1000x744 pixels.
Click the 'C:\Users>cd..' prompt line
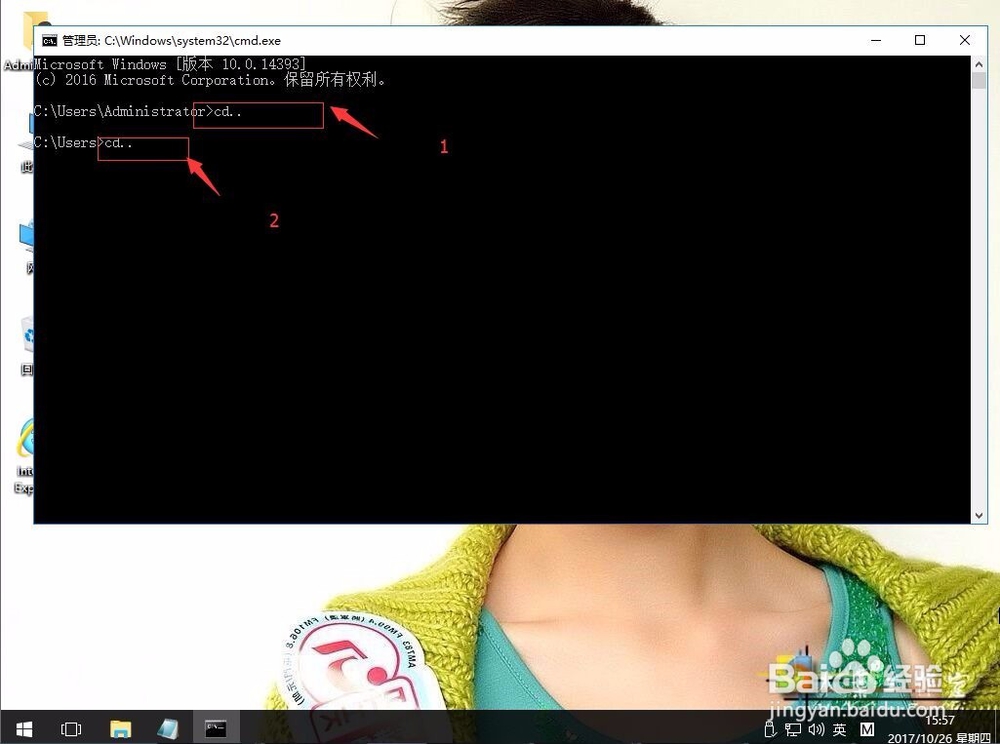coord(83,142)
